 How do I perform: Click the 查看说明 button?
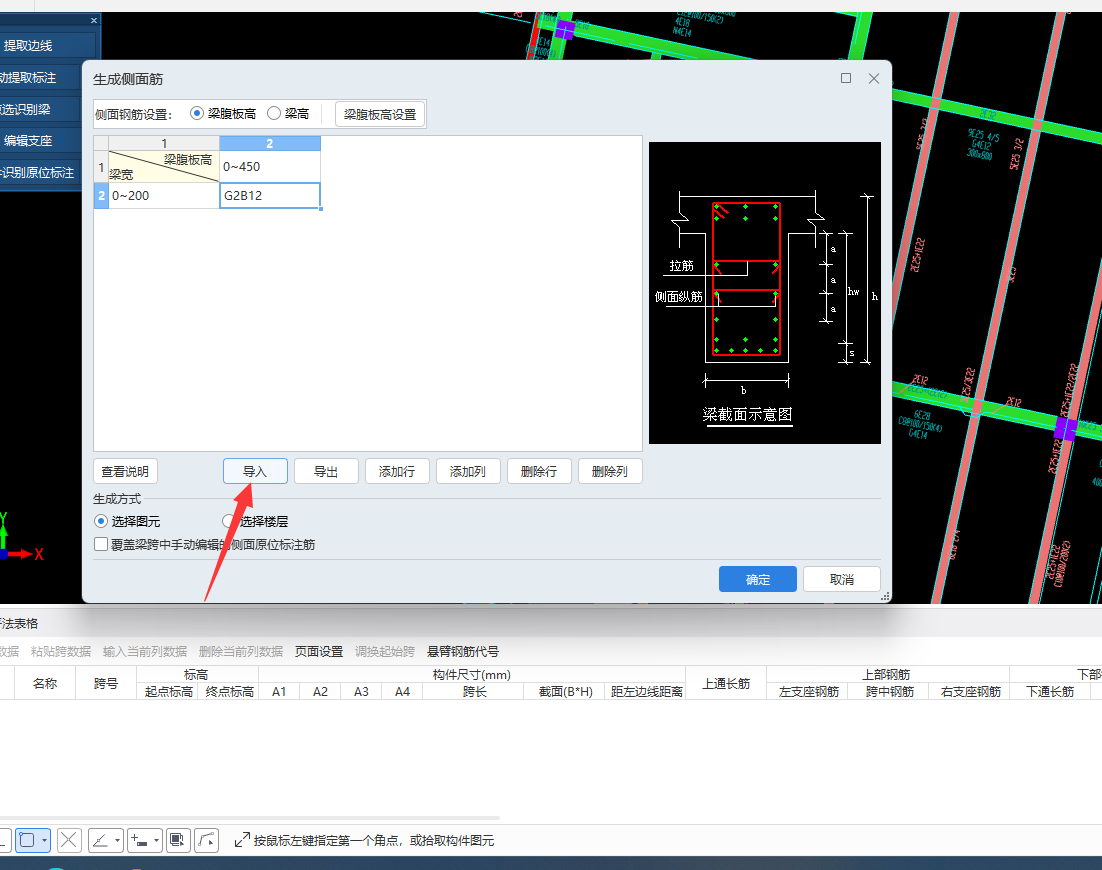click(125, 471)
